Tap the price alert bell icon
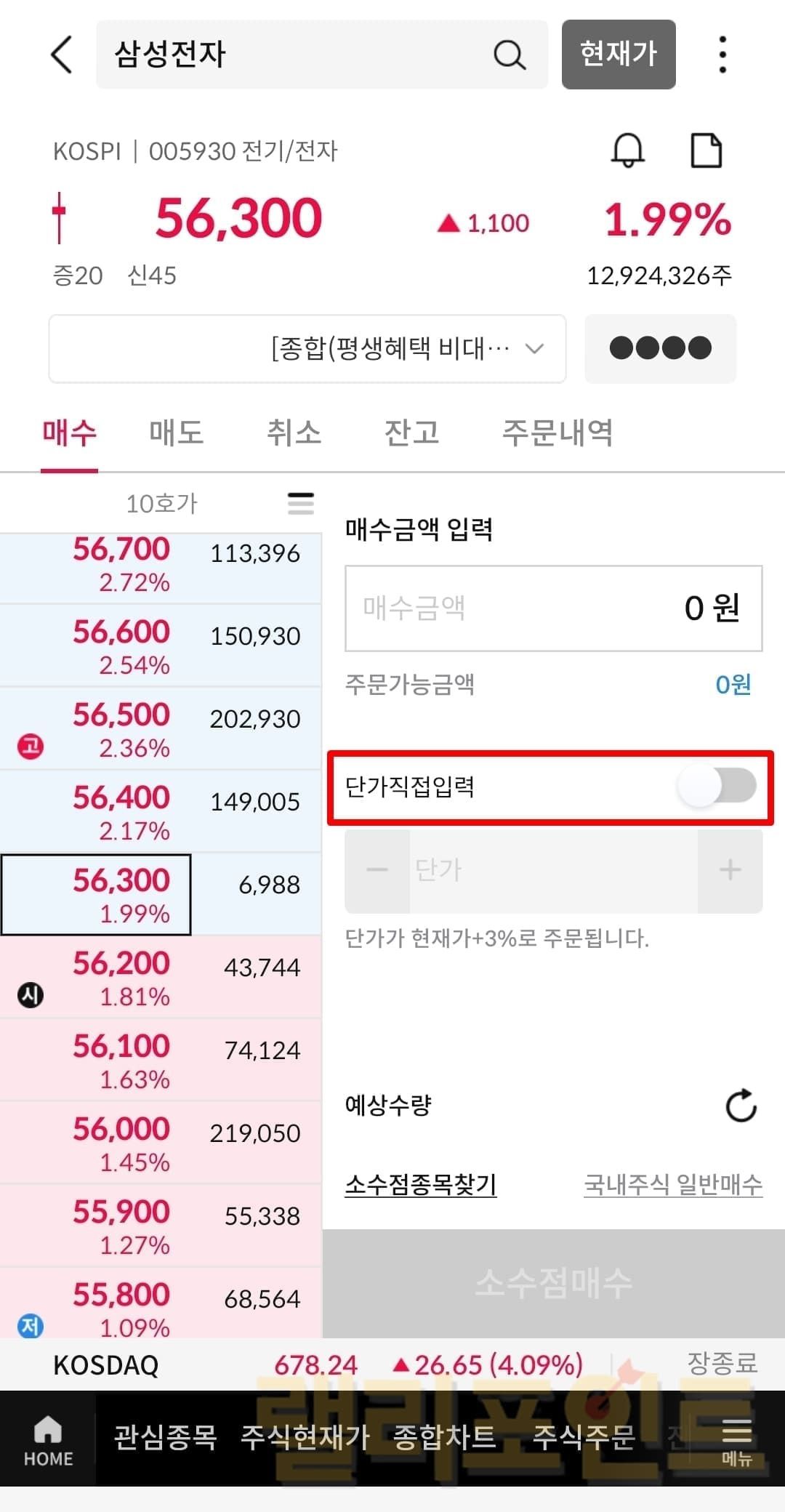 click(627, 150)
